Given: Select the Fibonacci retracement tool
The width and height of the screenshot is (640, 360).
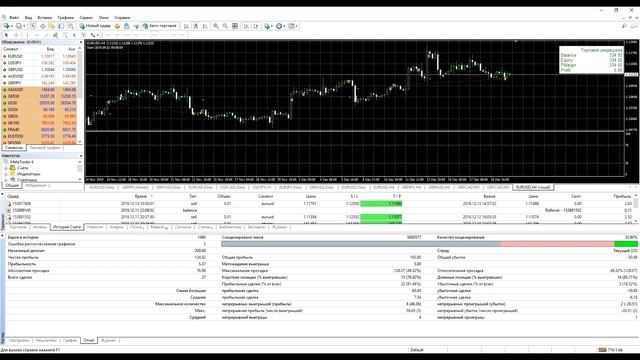Looking at the screenshot, I should (x=65, y=36).
